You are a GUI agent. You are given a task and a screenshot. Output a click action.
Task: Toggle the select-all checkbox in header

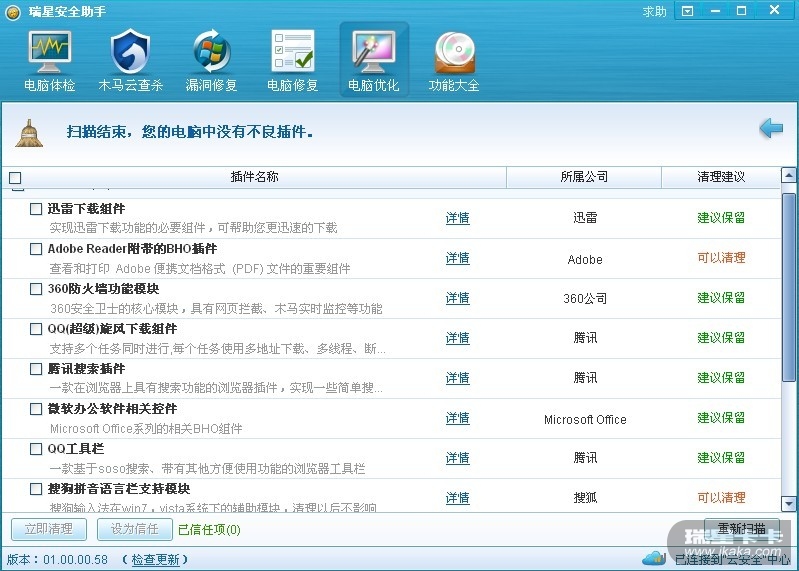click(15, 178)
